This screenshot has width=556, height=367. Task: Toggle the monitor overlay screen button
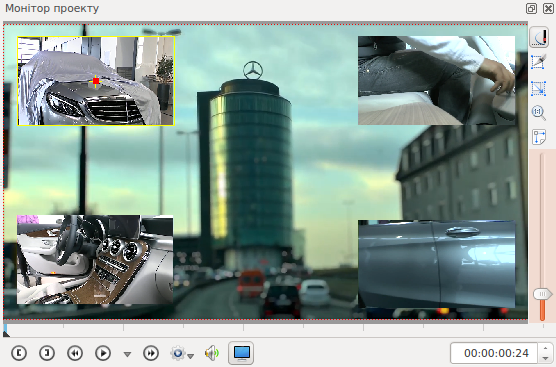241,353
